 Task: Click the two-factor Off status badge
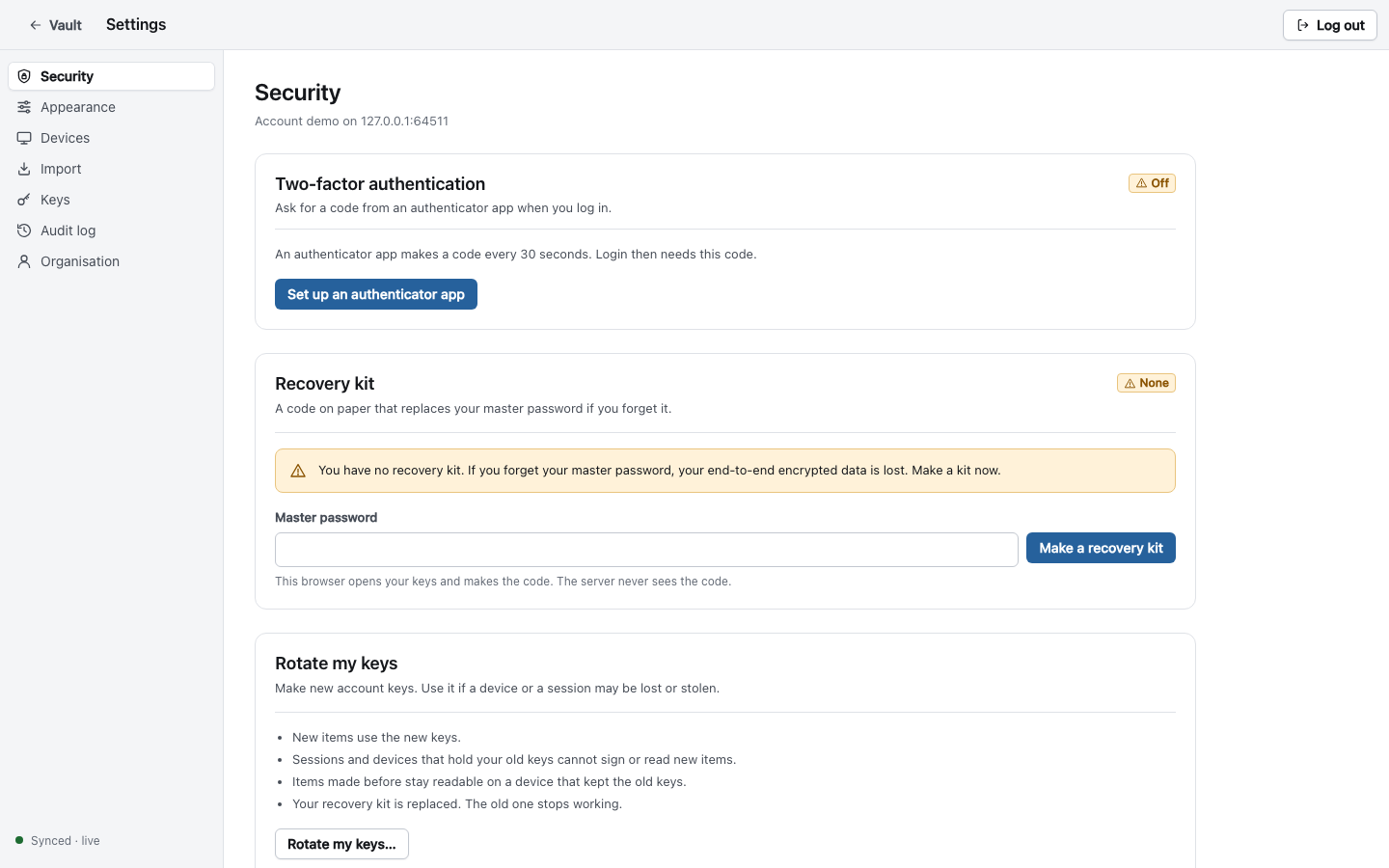(1152, 183)
